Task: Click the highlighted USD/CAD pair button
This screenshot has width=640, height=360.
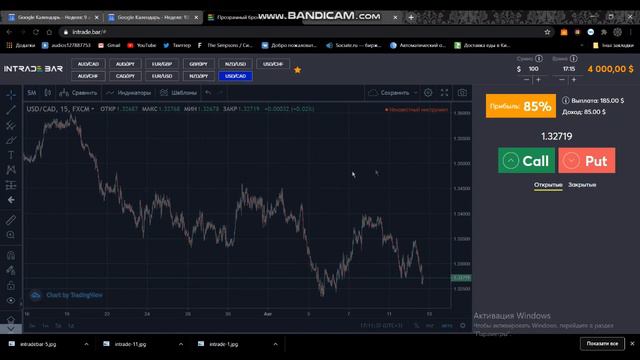Action: click(x=236, y=76)
